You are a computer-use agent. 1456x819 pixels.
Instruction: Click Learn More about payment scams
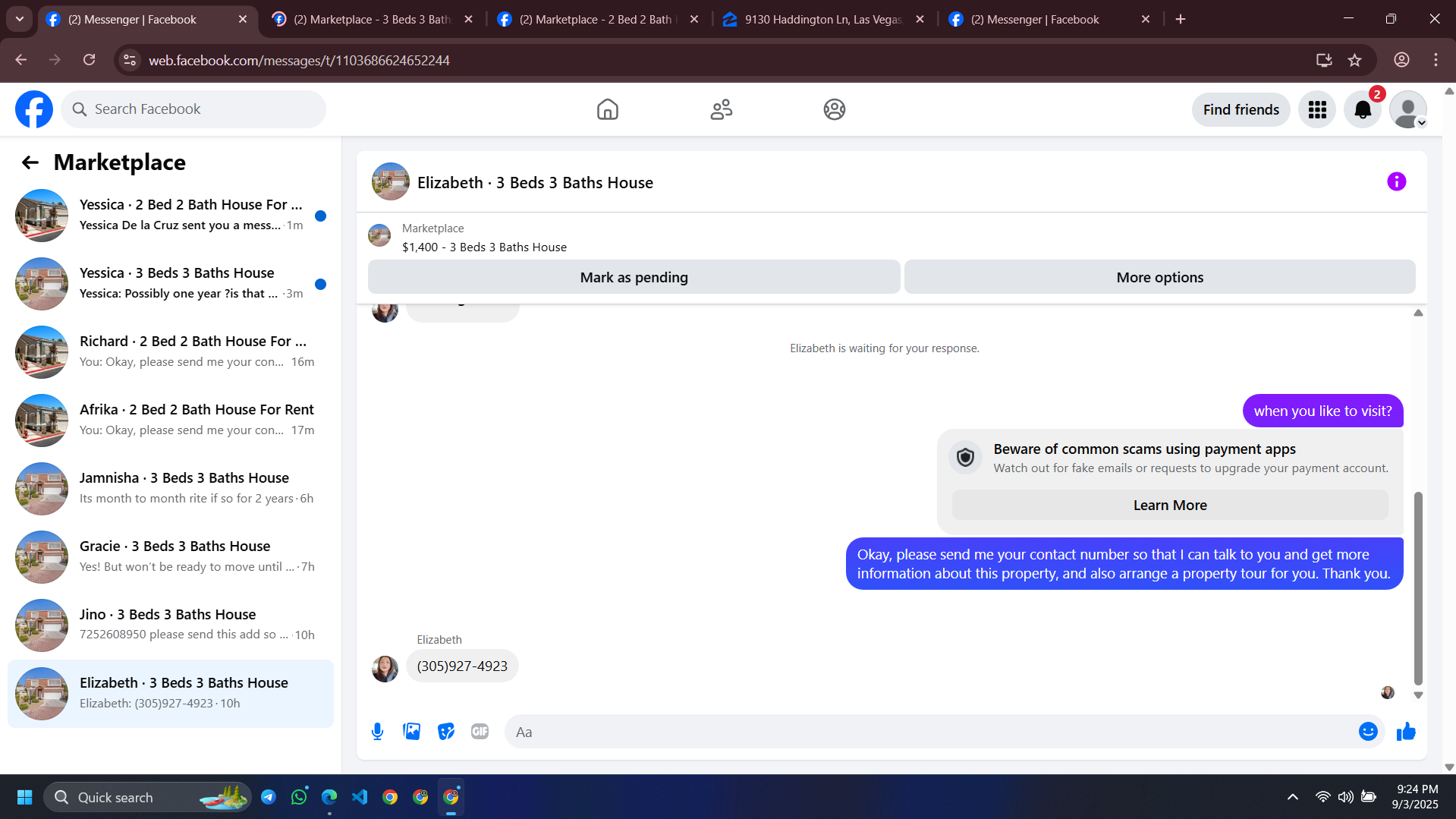(1170, 506)
